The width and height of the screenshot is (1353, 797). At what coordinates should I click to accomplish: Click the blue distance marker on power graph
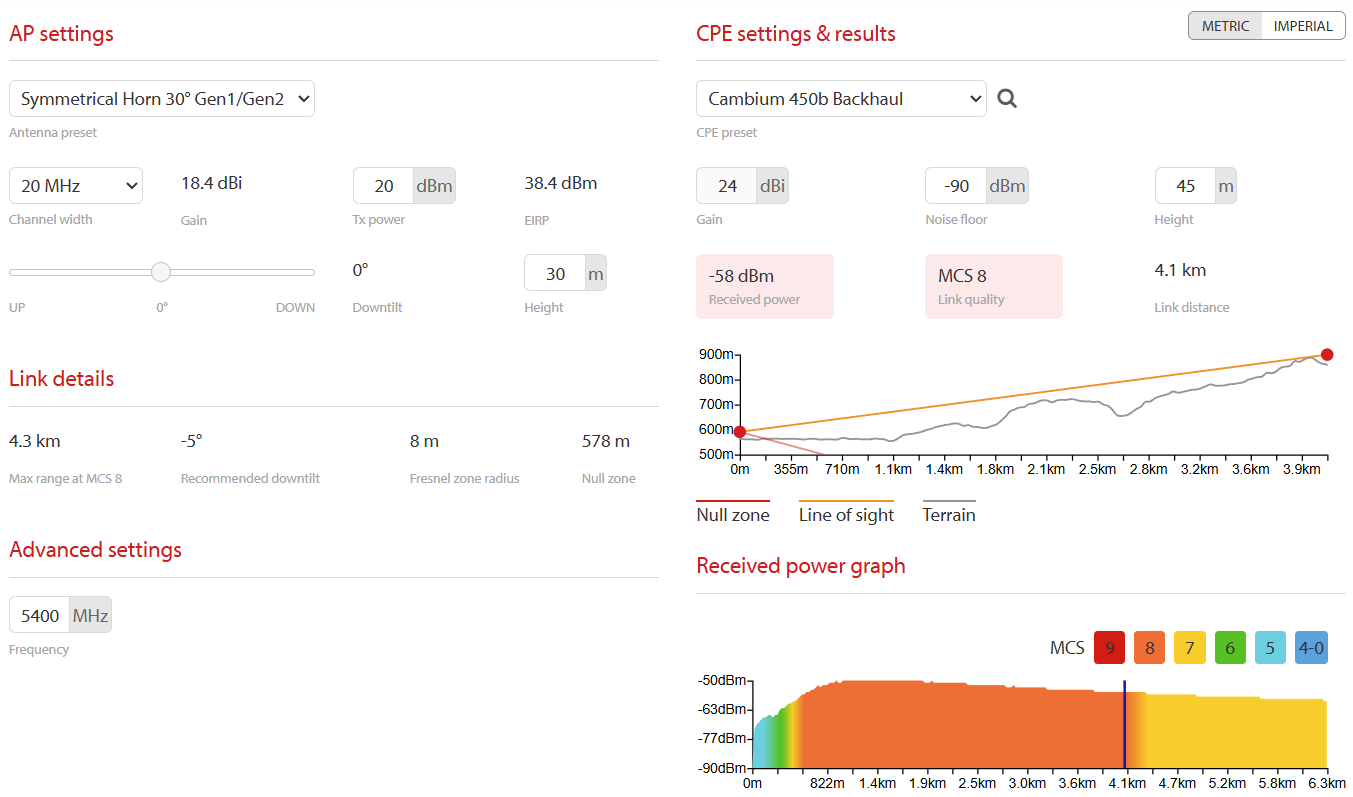[1125, 724]
